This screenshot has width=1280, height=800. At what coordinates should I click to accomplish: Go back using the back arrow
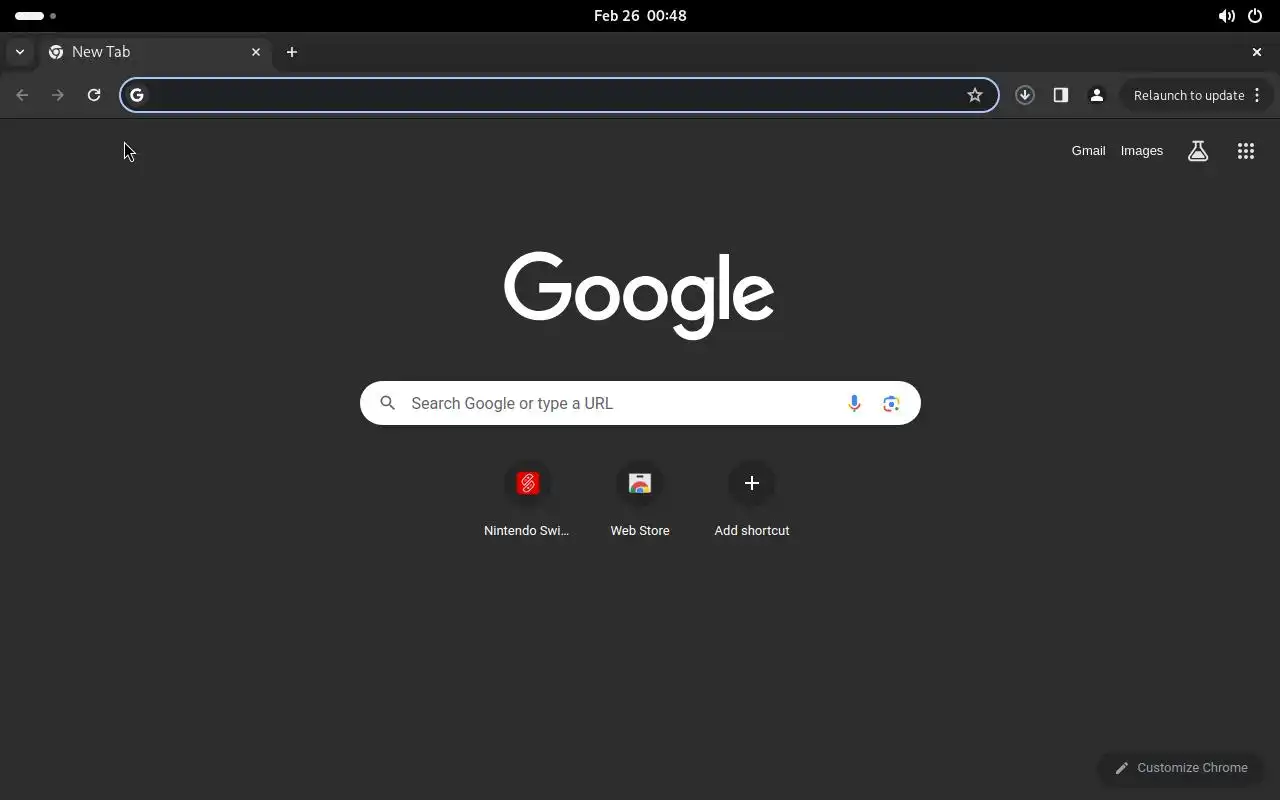click(22, 95)
